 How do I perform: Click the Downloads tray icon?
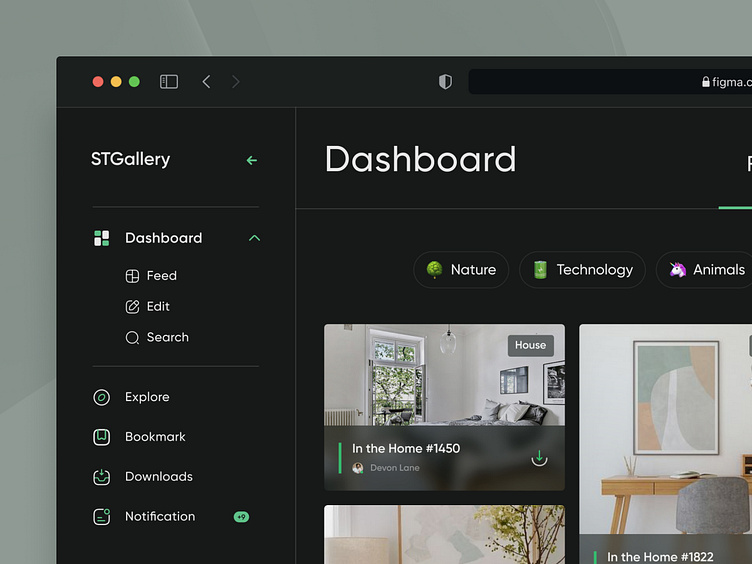pos(101,477)
